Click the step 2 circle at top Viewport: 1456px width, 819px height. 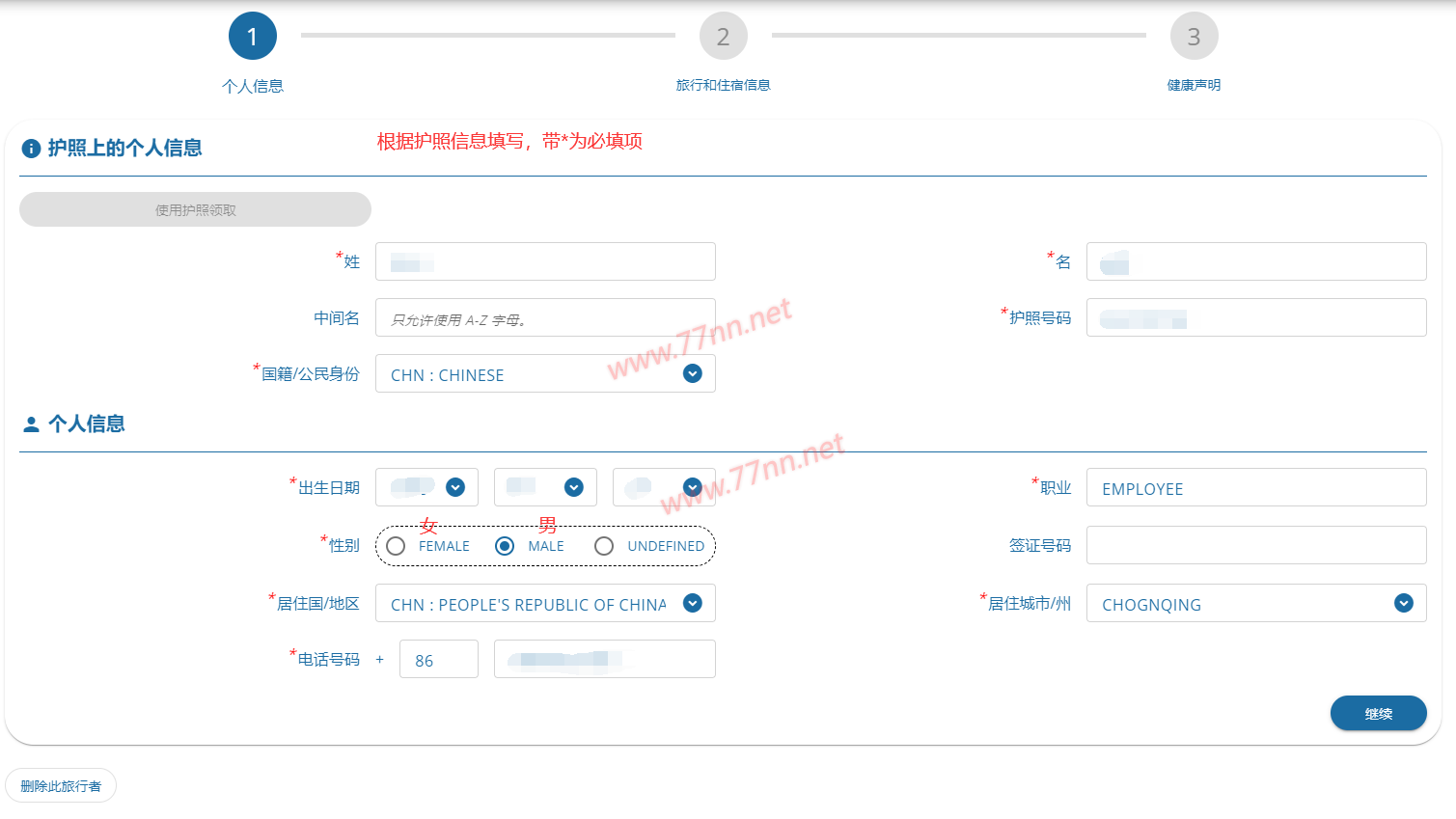click(x=723, y=35)
